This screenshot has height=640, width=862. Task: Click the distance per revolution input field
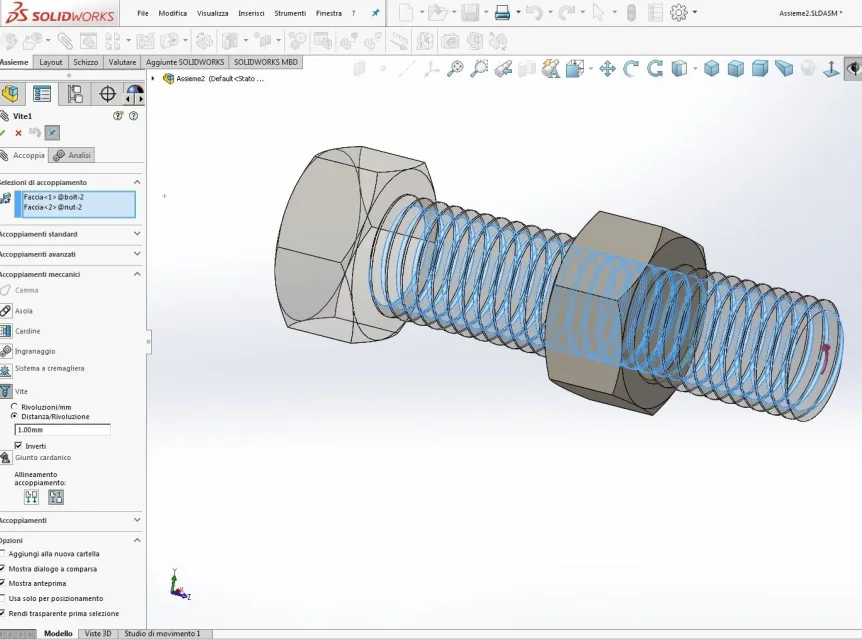[x=63, y=429]
